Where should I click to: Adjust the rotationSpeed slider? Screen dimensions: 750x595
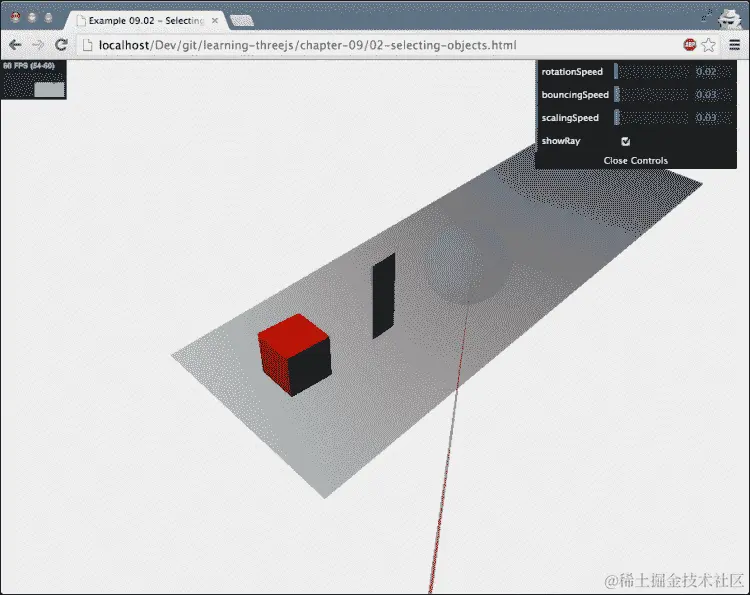click(x=651, y=72)
